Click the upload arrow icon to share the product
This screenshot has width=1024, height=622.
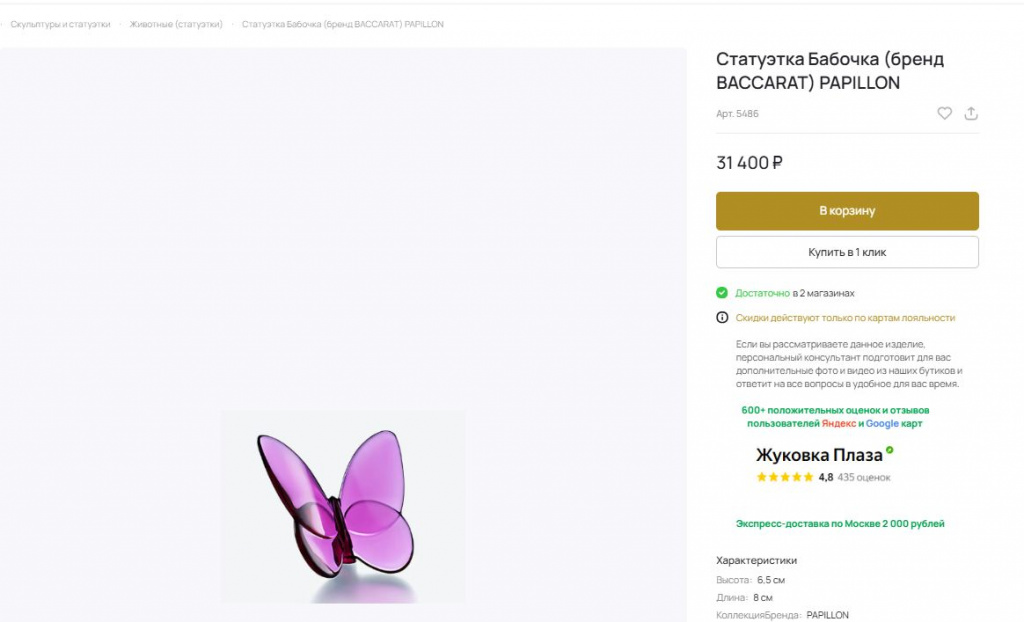(971, 114)
